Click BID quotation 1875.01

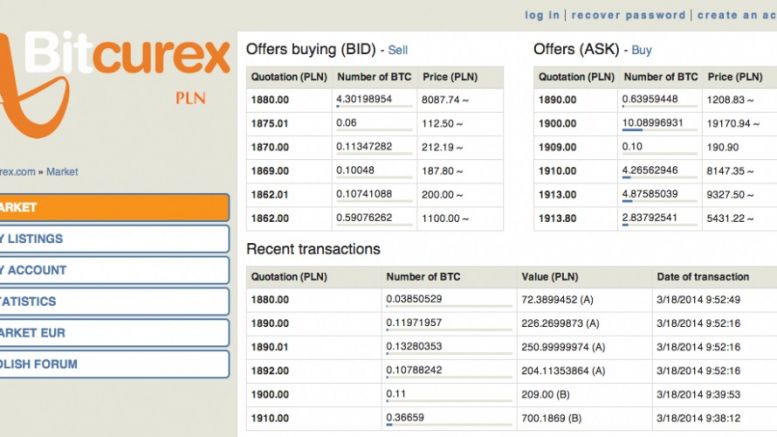[270, 124]
